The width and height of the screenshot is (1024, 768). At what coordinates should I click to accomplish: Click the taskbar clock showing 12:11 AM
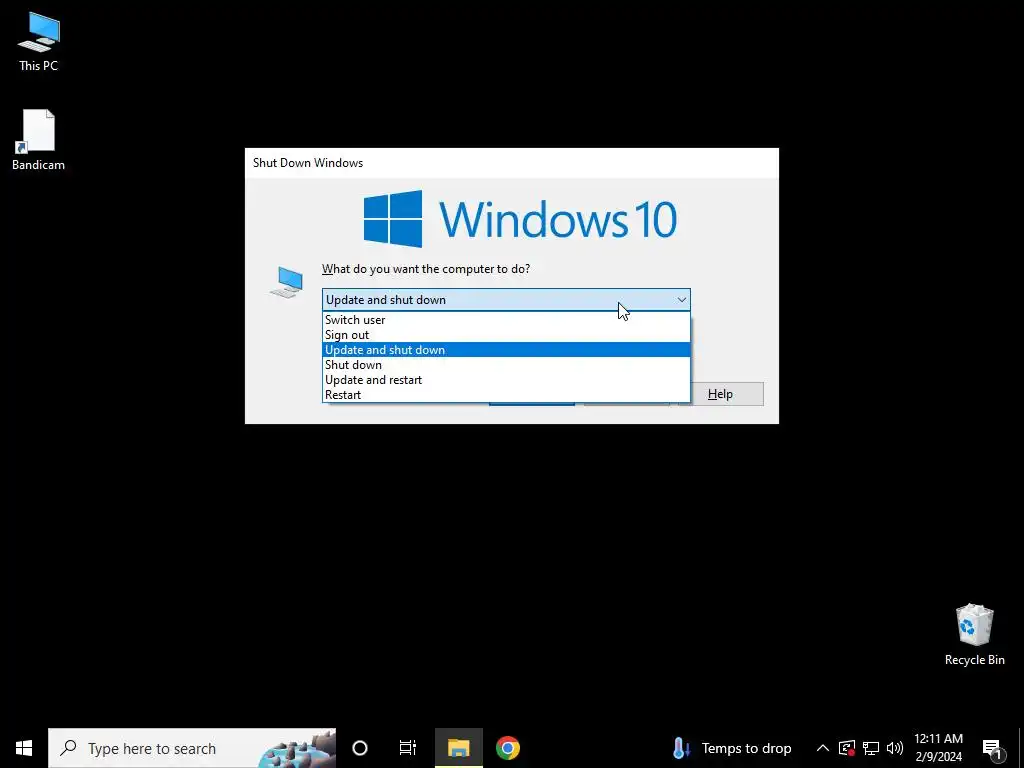click(x=938, y=748)
